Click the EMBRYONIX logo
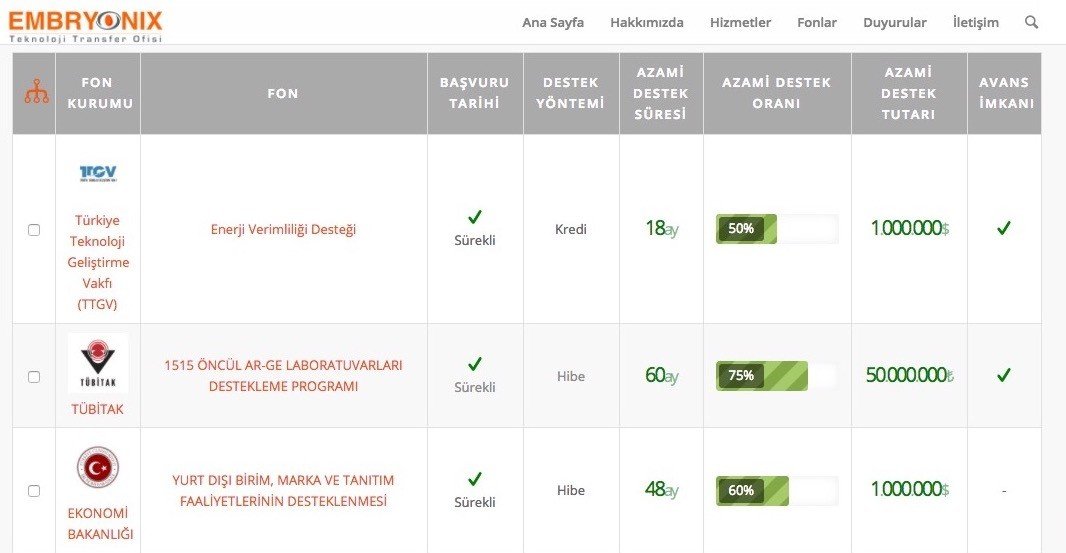The height and width of the screenshot is (553, 1066). point(85,22)
